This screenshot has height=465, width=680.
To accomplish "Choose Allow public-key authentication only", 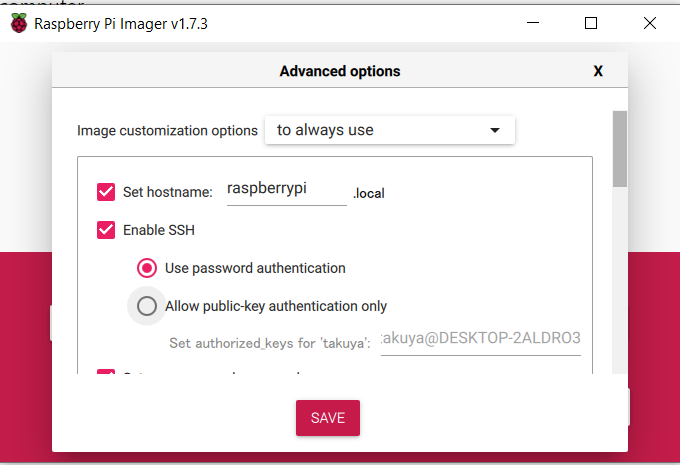I will click(x=147, y=306).
